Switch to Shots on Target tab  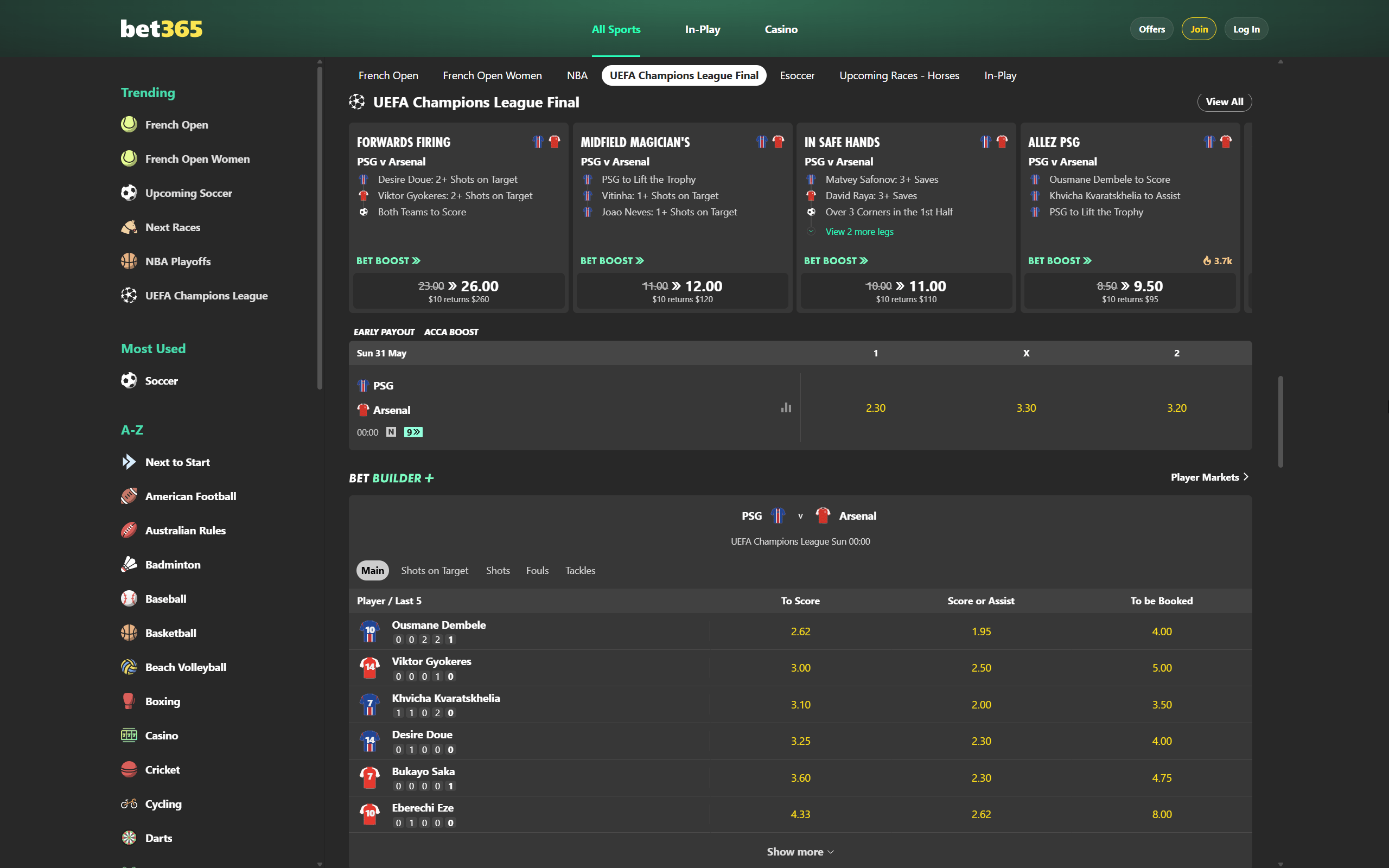tap(435, 570)
